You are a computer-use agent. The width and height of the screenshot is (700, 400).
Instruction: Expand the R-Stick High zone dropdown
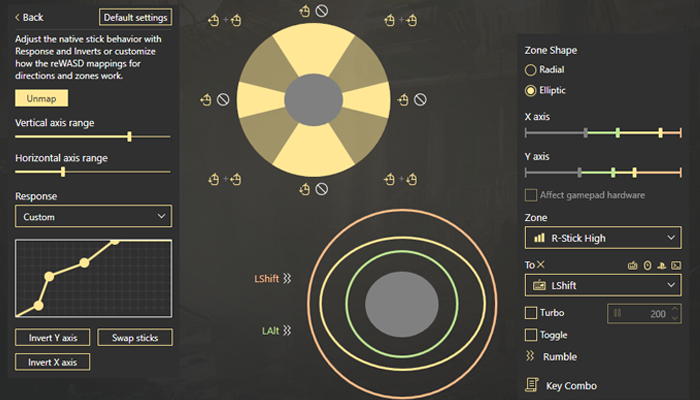point(602,238)
